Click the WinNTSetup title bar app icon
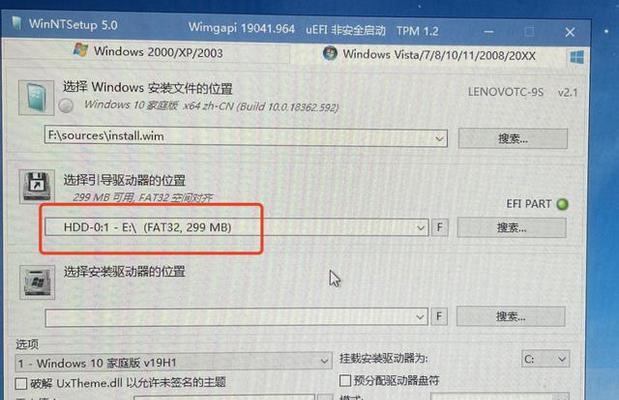Image resolution: width=619 pixels, height=400 pixels. [x=17, y=23]
